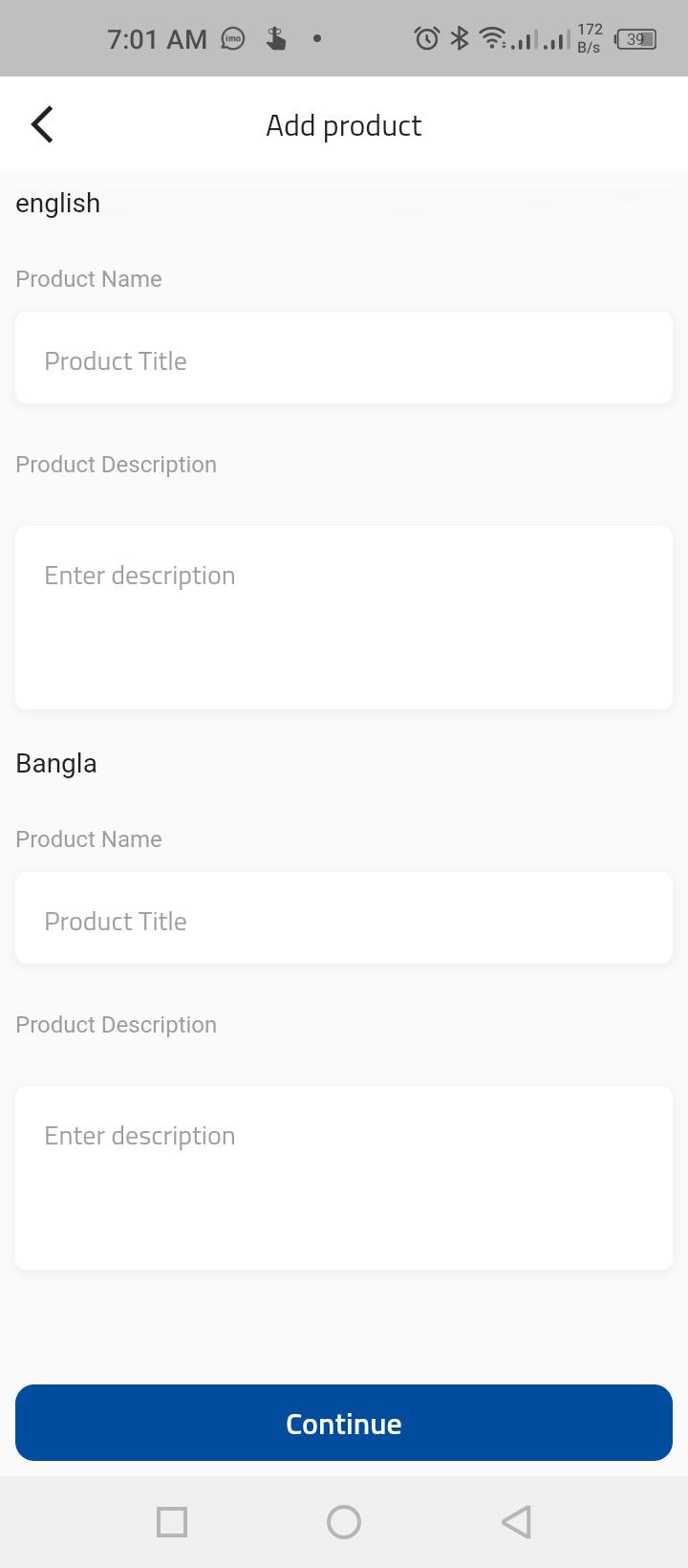Click the Continue button
Image resolution: width=688 pixels, height=1568 pixels.
[344, 1423]
